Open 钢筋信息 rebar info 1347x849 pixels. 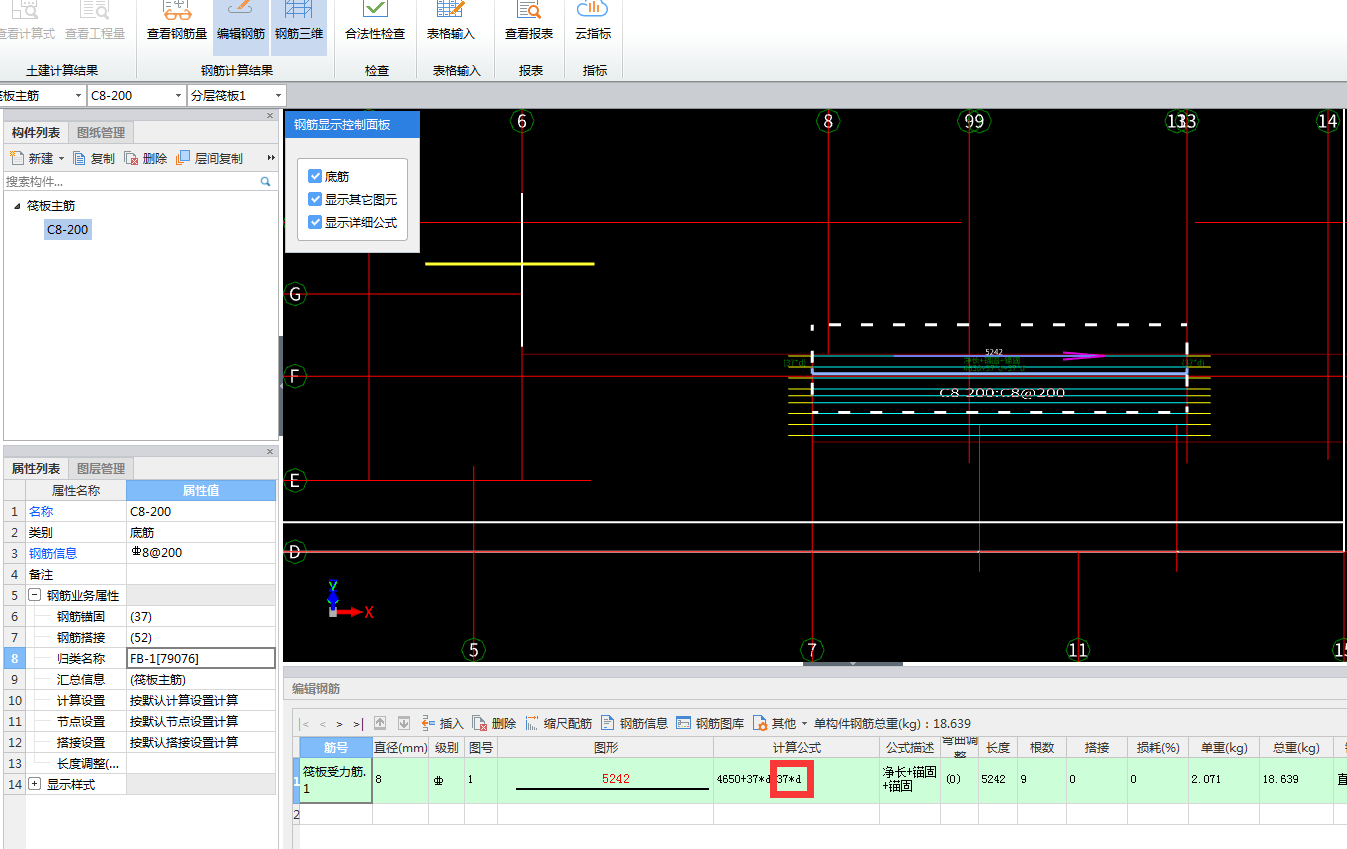(634, 723)
